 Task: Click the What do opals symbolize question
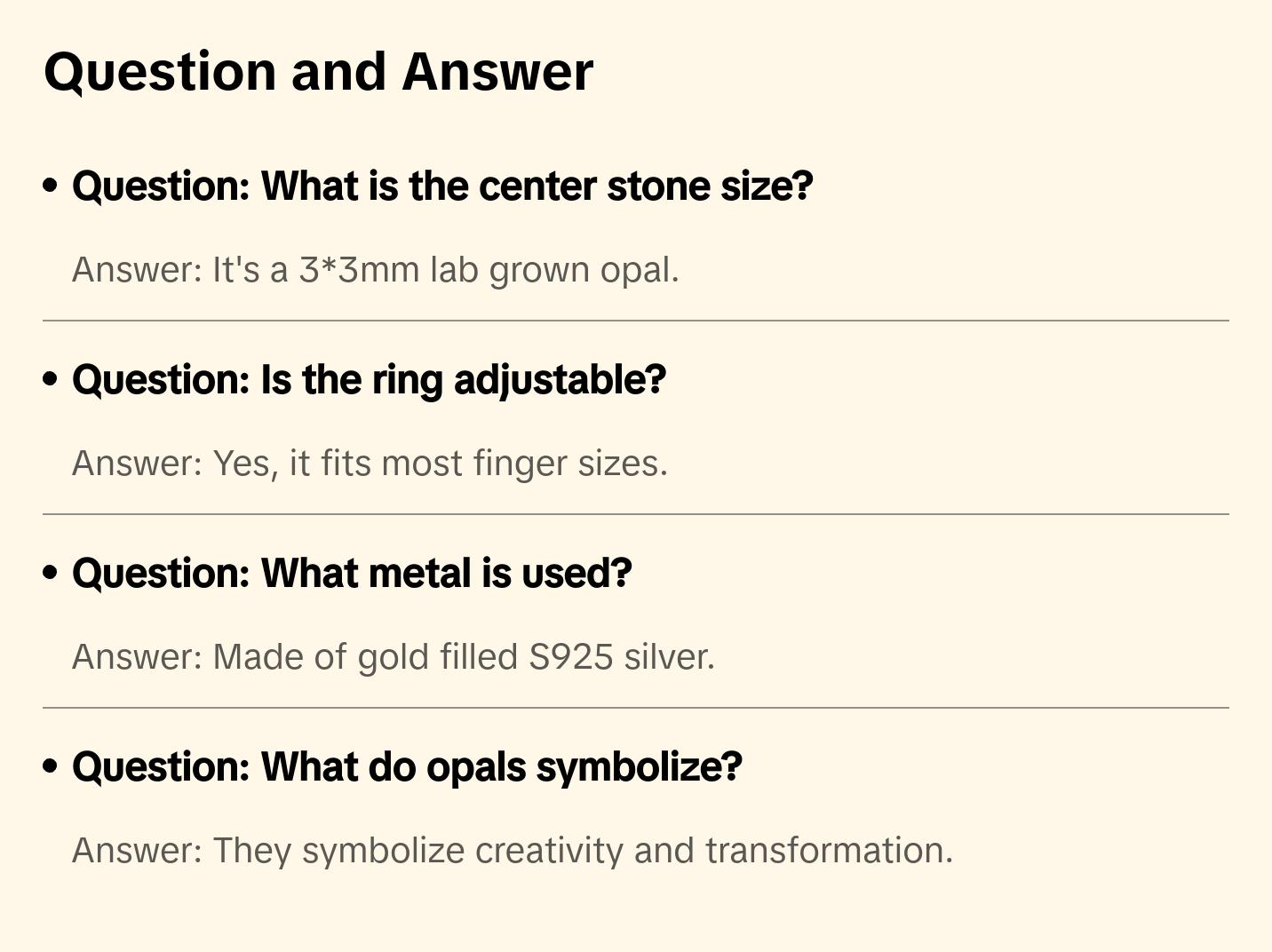coord(407,767)
